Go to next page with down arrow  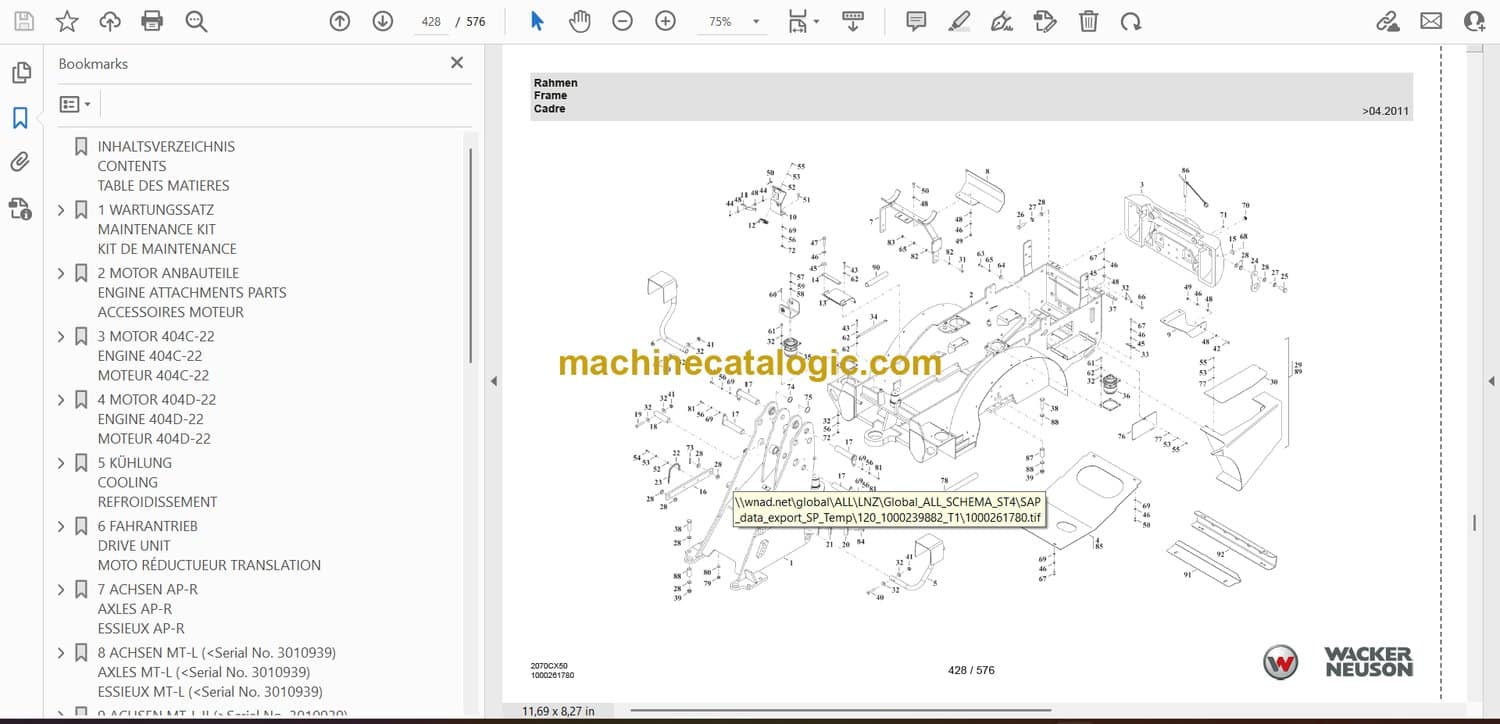click(x=383, y=21)
